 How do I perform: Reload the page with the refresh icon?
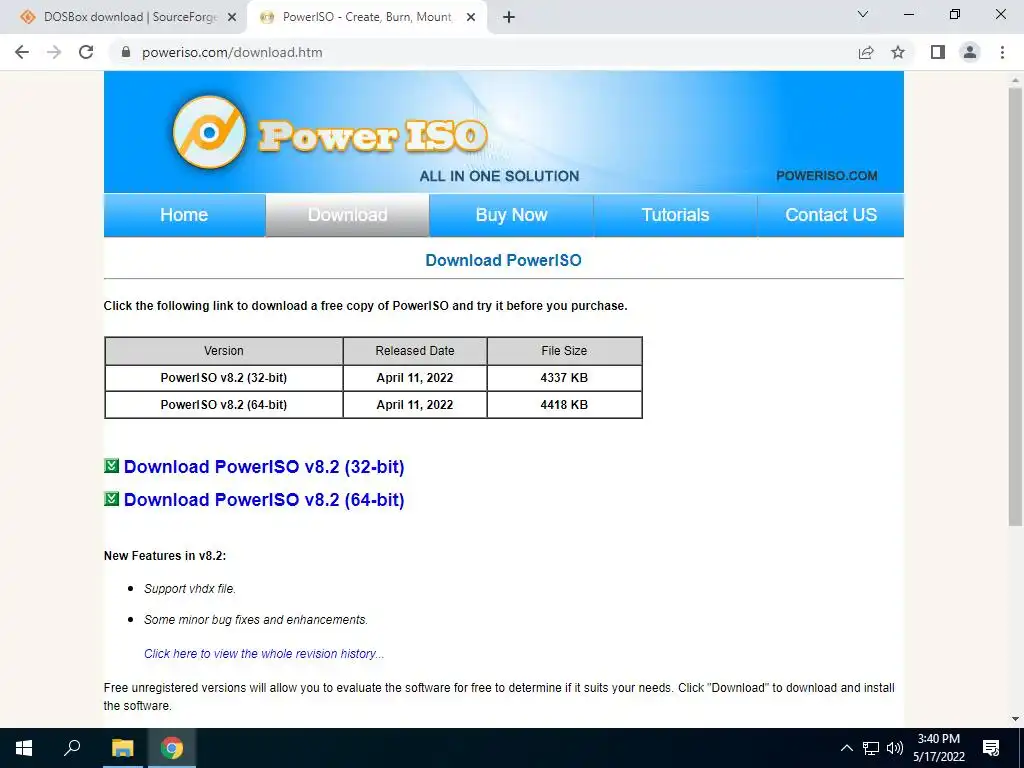click(x=86, y=52)
